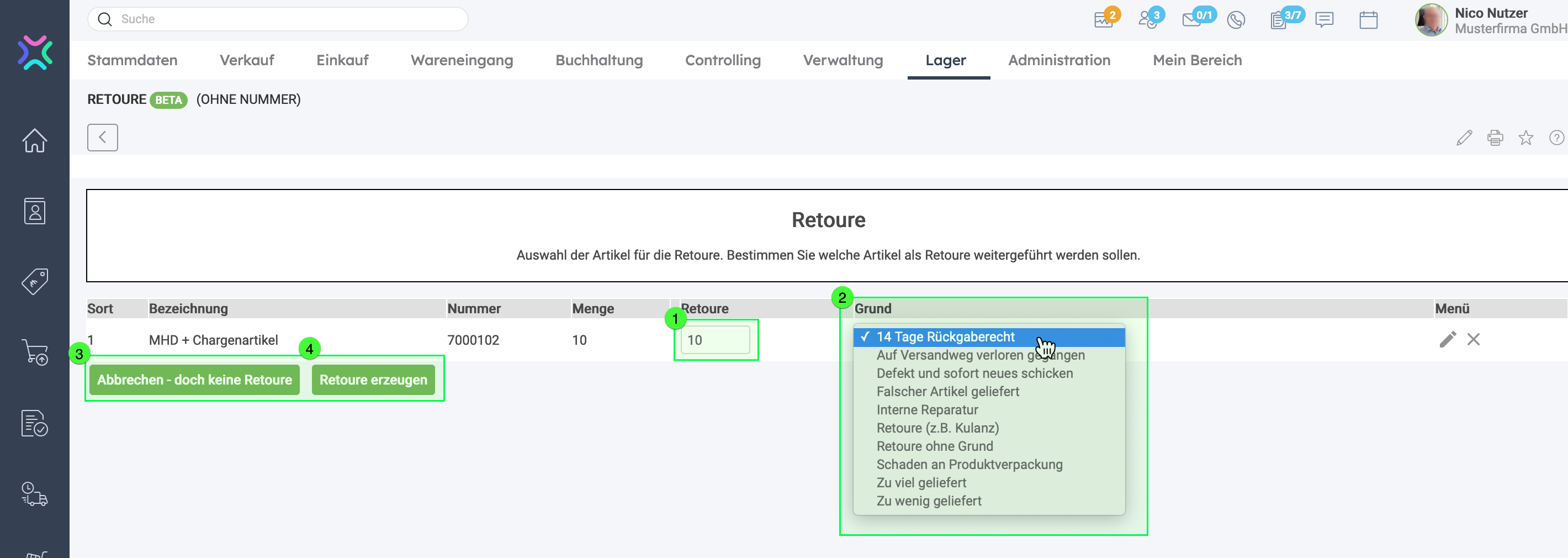
Task: Click the price tag sidebar icon
Action: tap(35, 281)
